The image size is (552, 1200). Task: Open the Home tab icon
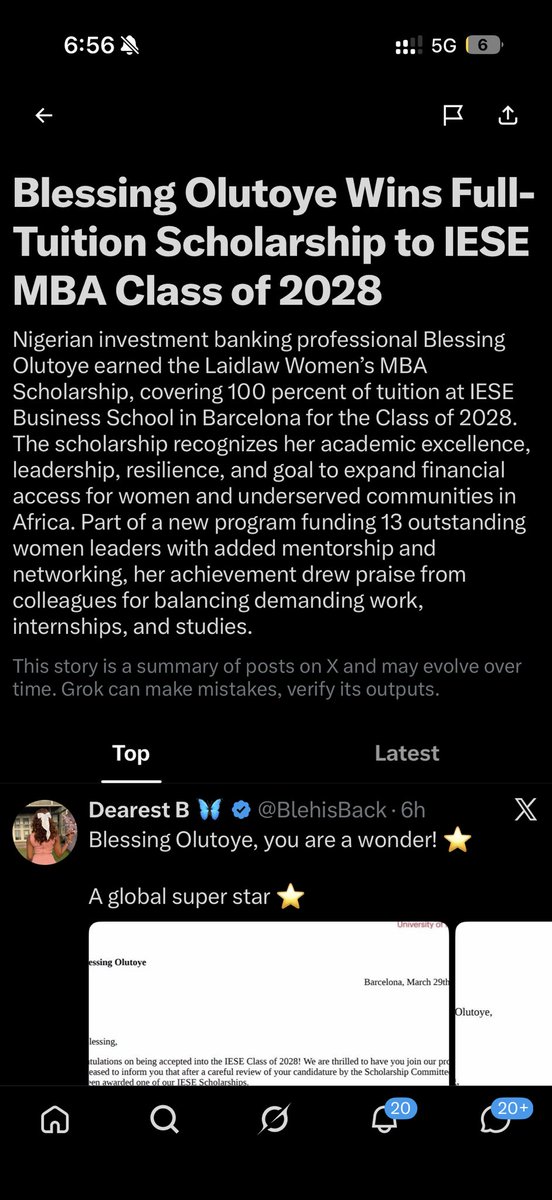pyautogui.click(x=55, y=1120)
